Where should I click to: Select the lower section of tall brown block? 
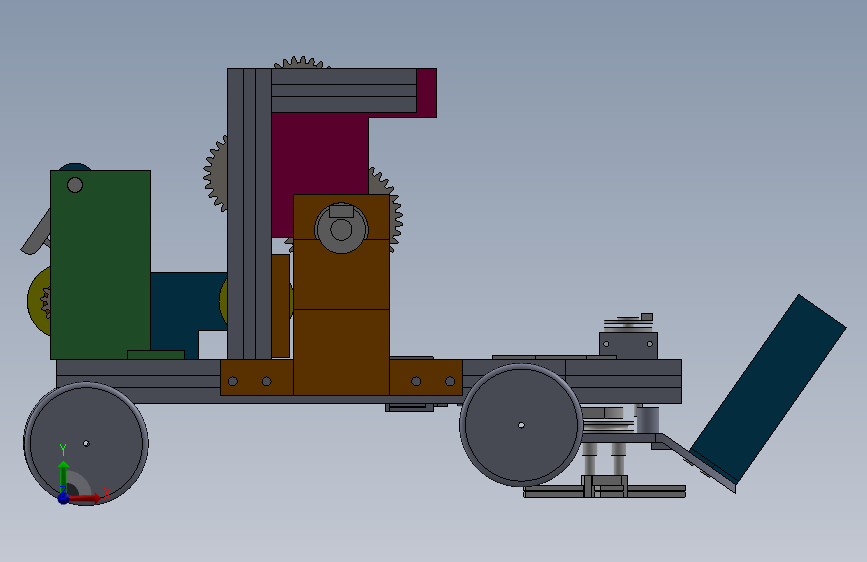click(x=341, y=352)
